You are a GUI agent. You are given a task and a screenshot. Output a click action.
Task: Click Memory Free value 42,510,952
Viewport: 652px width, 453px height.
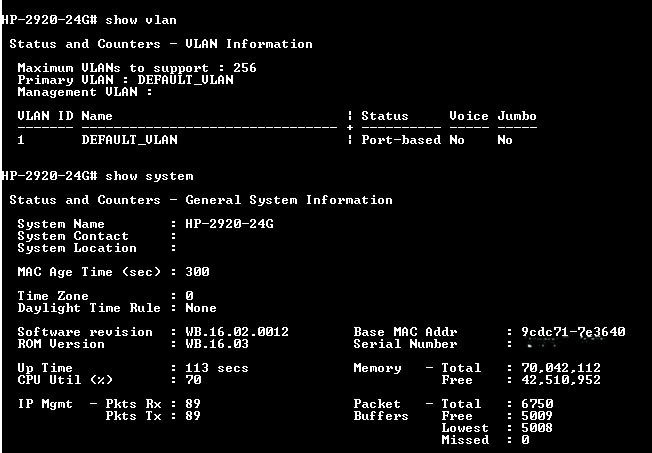coord(561,380)
